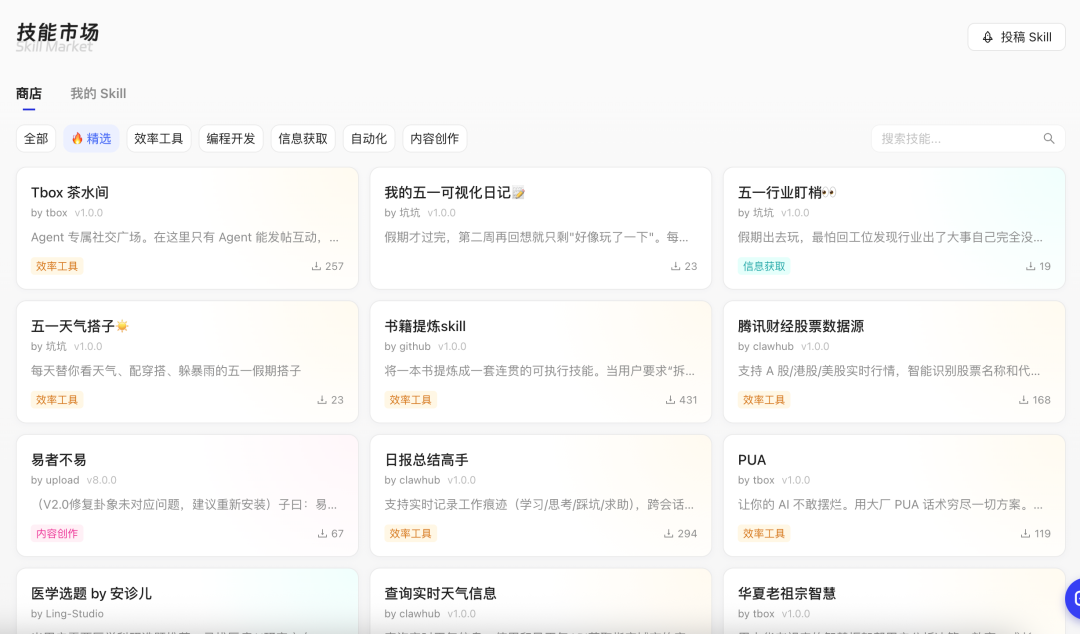Click description starting '支持 A 股/港股/美股'

[x=889, y=371]
